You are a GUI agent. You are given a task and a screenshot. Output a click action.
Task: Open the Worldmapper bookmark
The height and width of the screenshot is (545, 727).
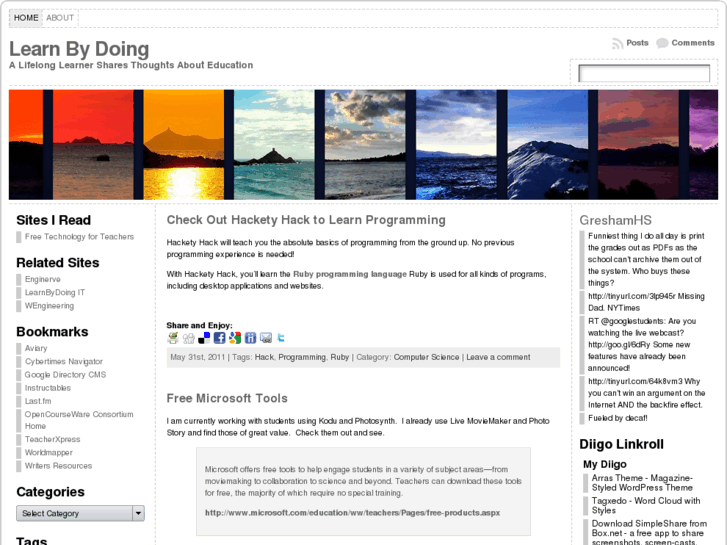49,452
